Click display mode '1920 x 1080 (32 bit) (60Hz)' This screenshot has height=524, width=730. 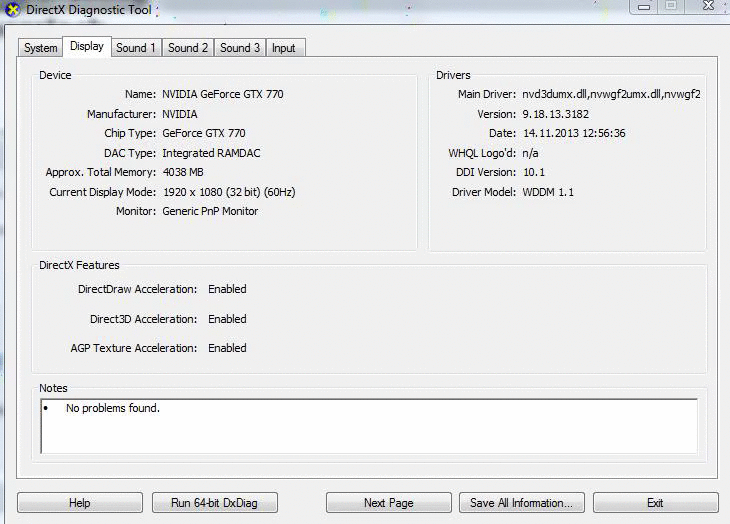229,192
